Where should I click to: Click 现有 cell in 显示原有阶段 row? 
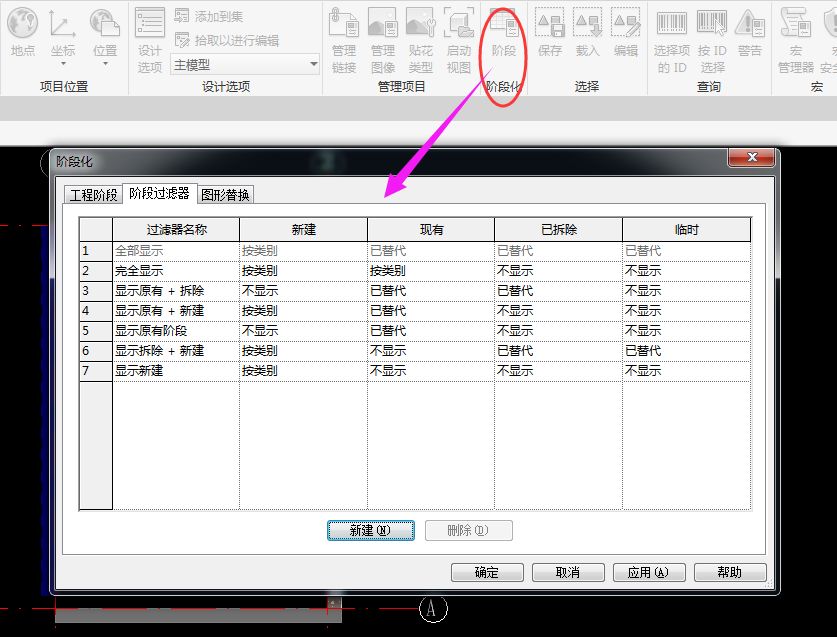(x=431, y=331)
